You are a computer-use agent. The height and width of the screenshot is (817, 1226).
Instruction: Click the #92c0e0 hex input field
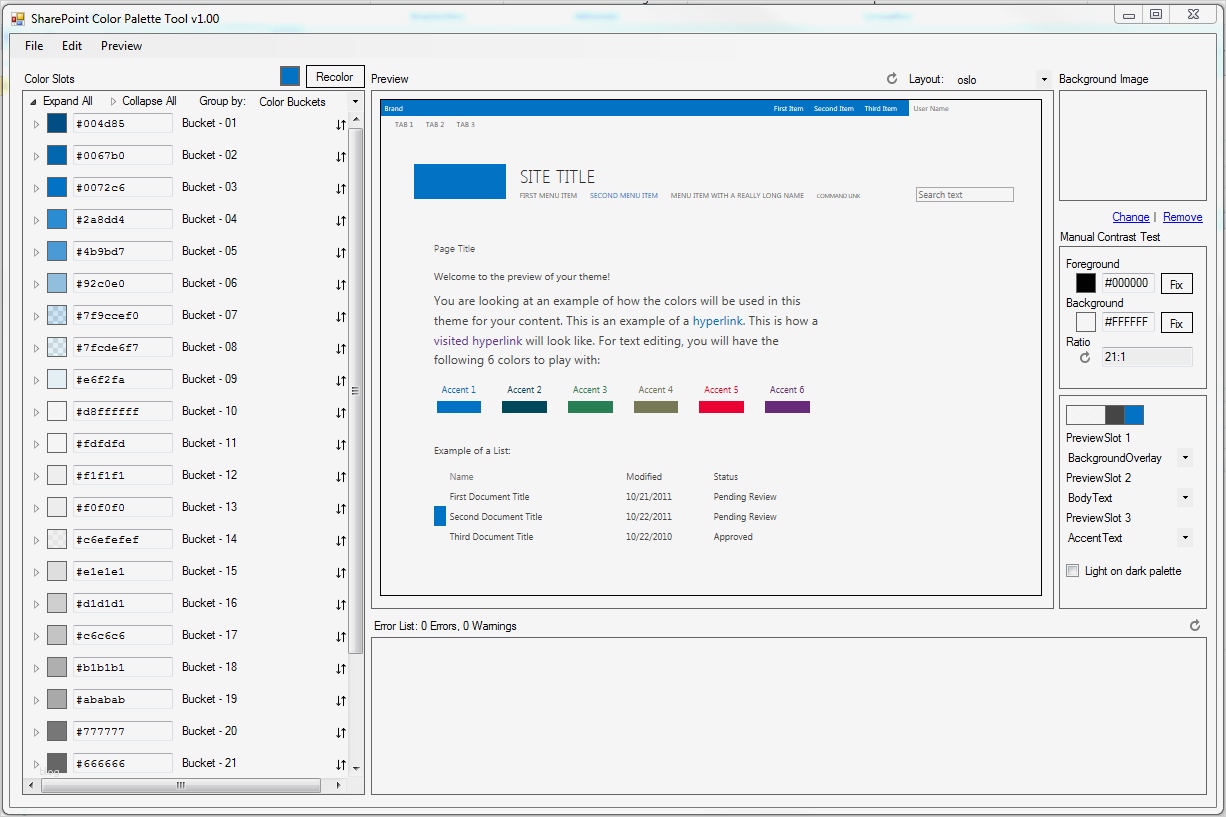(122, 284)
